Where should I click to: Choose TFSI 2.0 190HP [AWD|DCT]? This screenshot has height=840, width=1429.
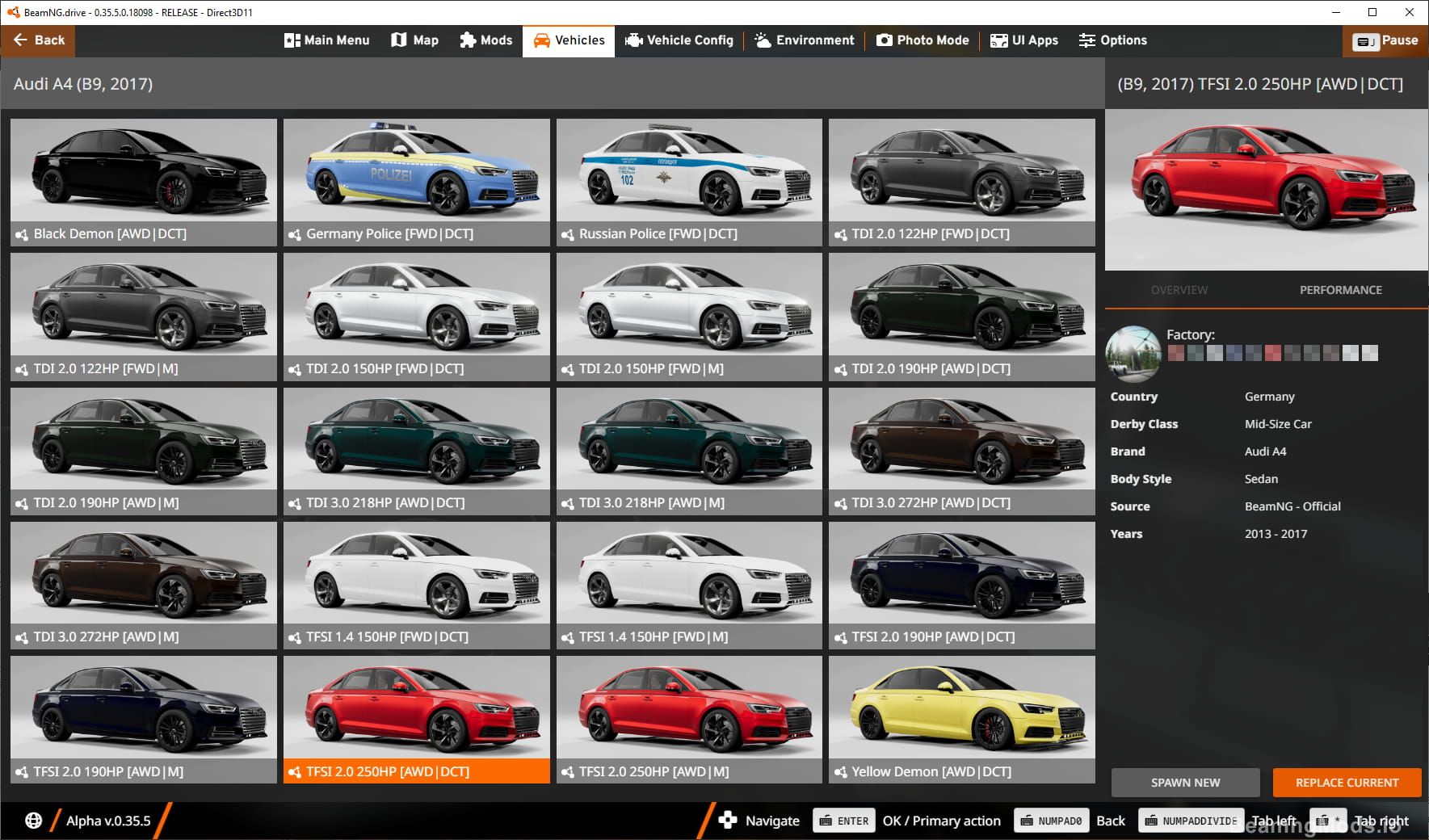tap(962, 586)
